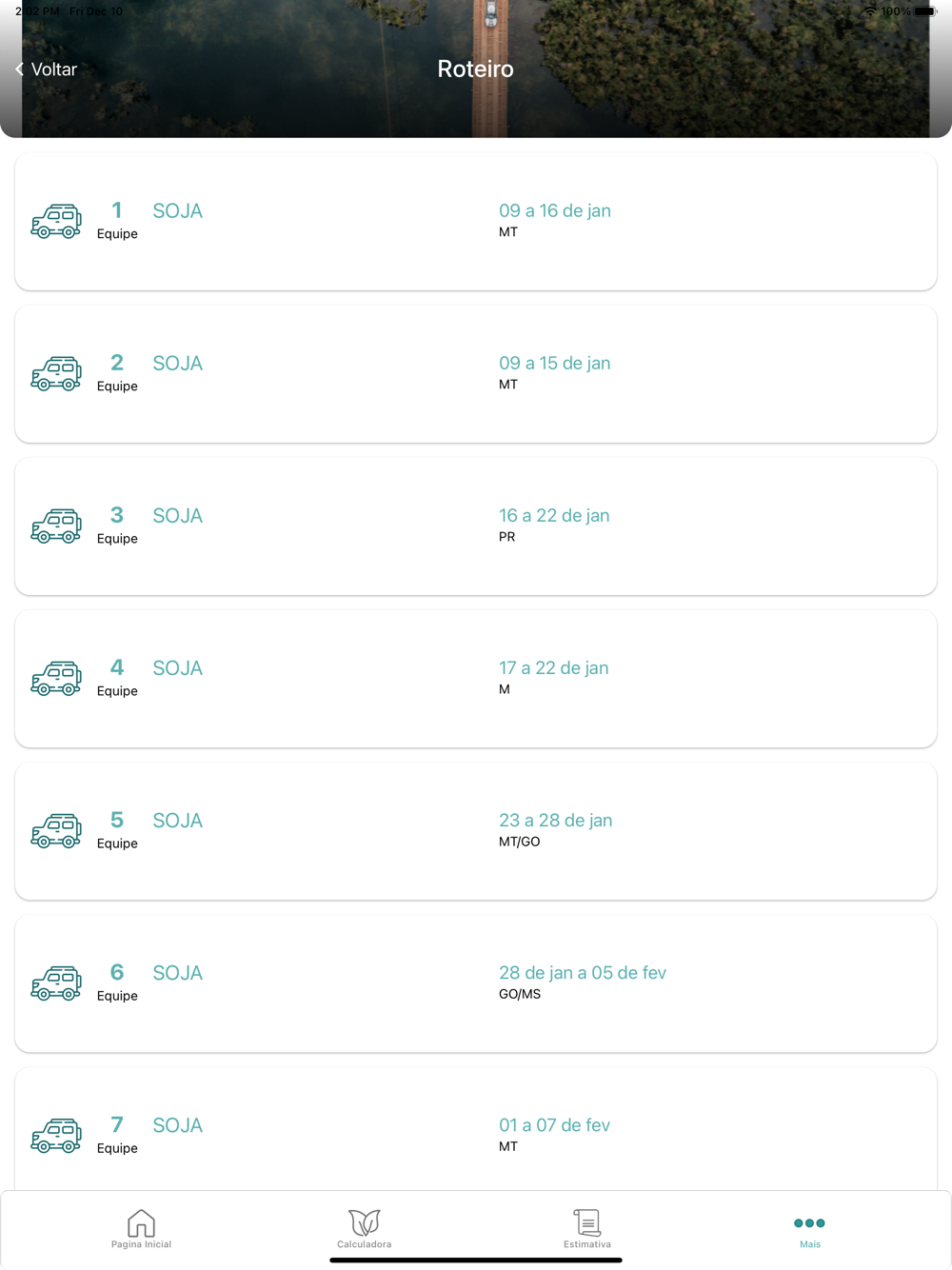
Task: Switch to the Calculadora tab
Action: (364, 1229)
